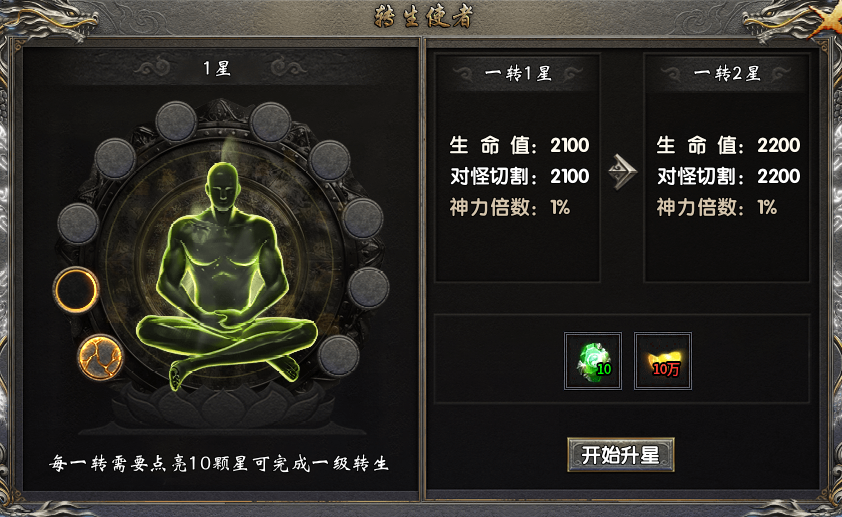Click the 开始升星 button
Image resolution: width=842 pixels, height=517 pixels.
coord(621,455)
